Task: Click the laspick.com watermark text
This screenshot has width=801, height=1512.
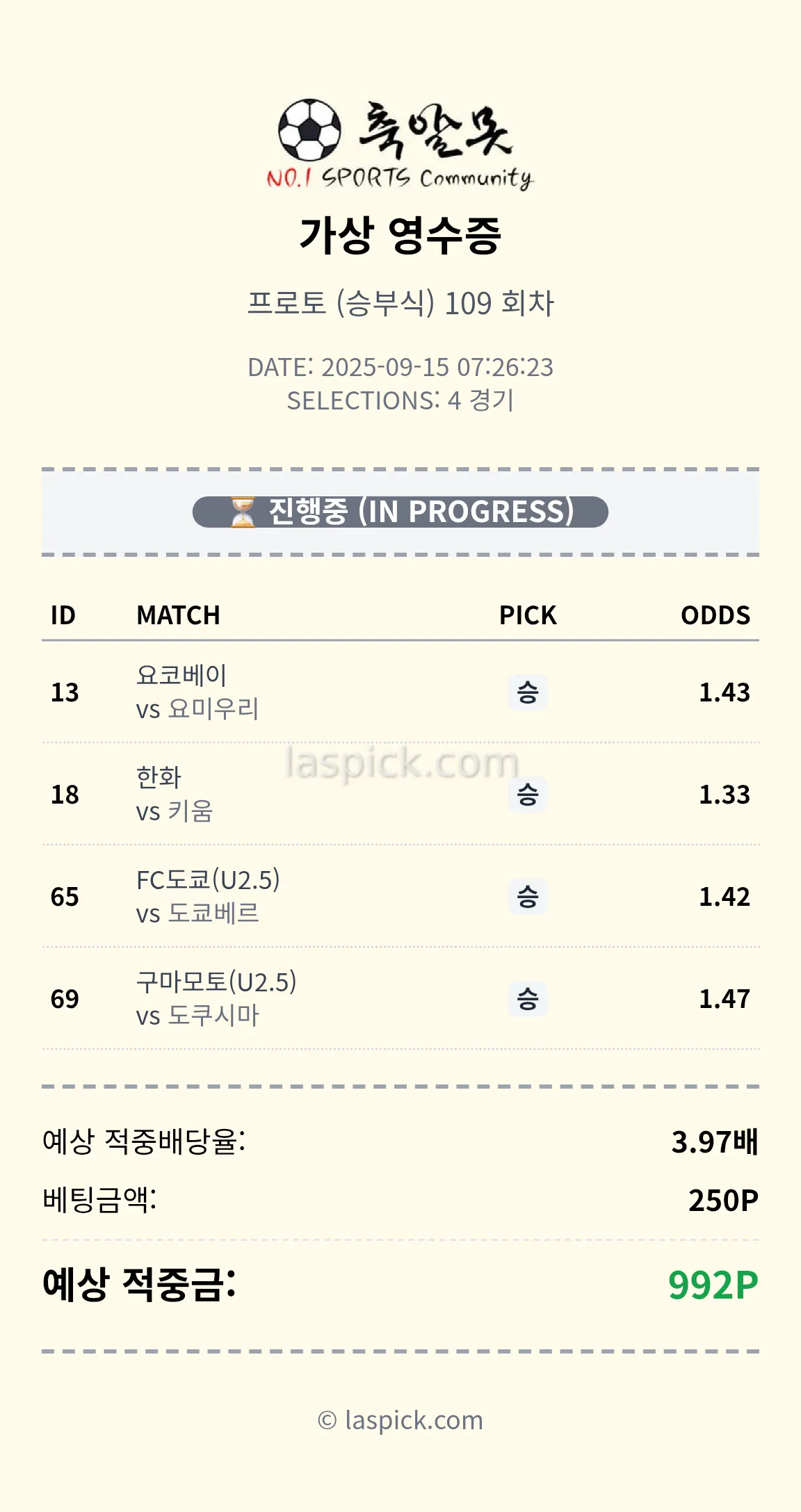Action: 403,763
